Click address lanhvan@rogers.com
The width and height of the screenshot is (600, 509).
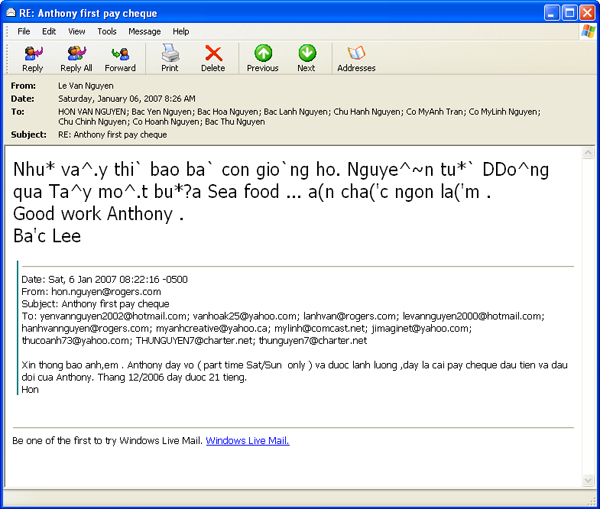tap(350, 316)
